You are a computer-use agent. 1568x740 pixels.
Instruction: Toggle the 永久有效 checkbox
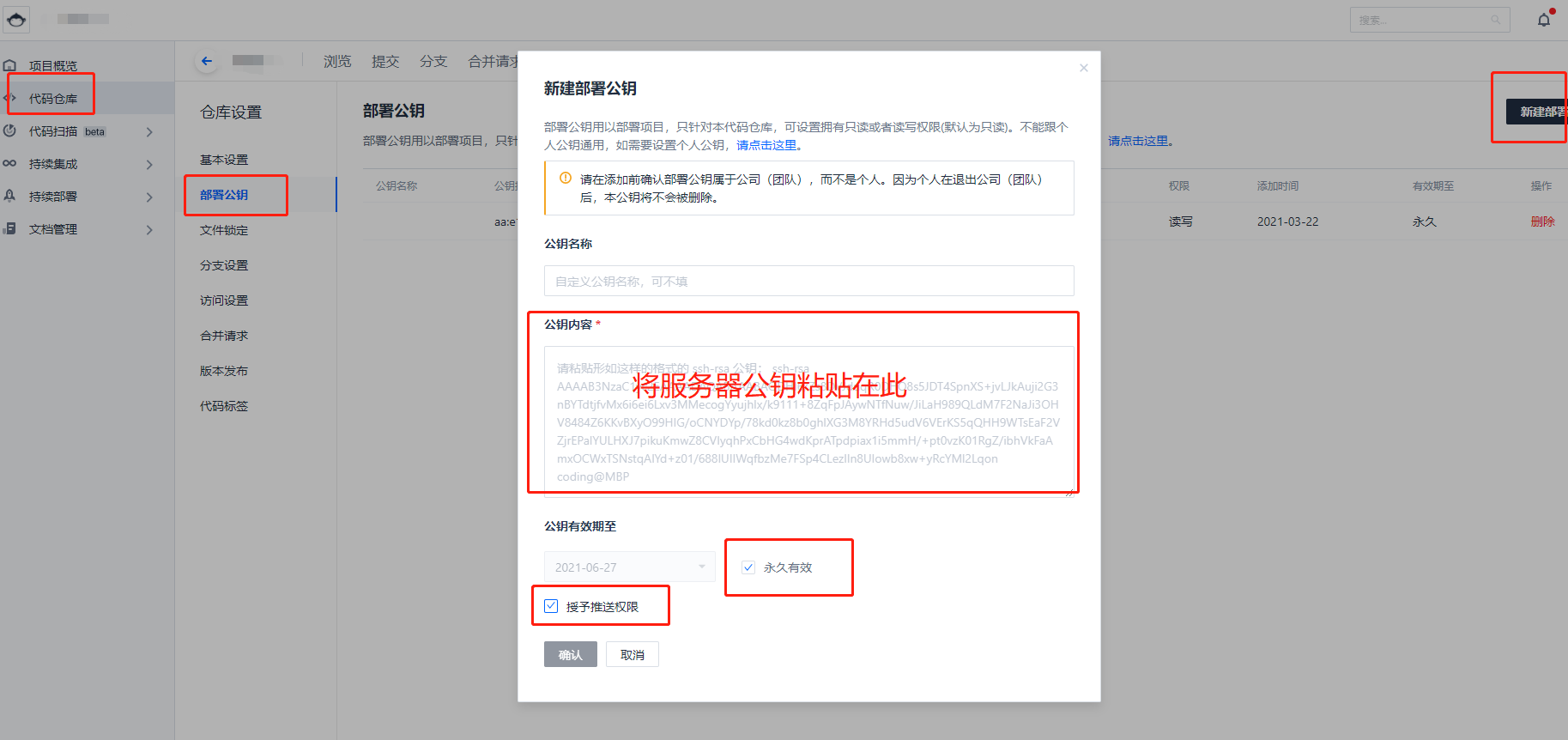click(x=748, y=567)
